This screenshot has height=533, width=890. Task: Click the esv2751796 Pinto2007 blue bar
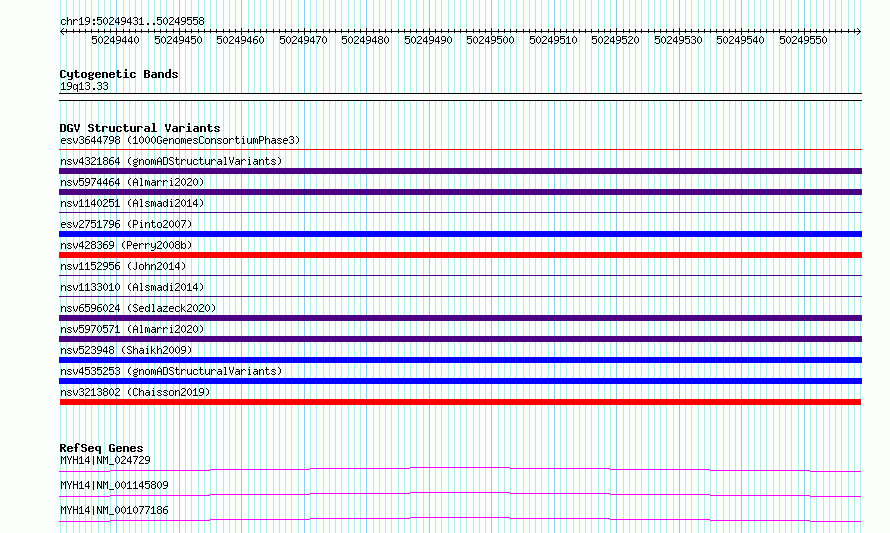pyautogui.click(x=460, y=234)
